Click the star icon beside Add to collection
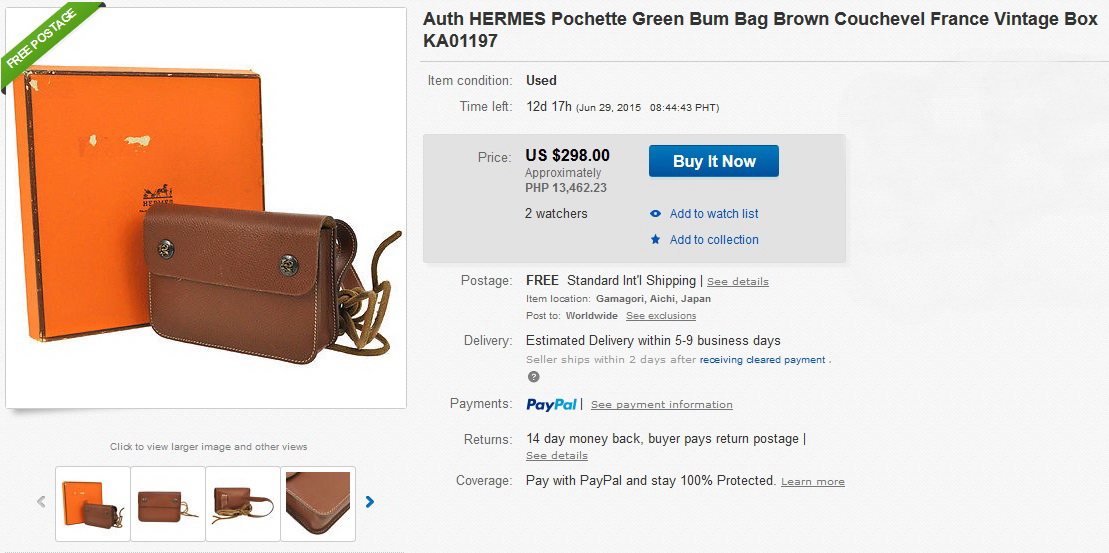The height and width of the screenshot is (553, 1109). click(656, 240)
